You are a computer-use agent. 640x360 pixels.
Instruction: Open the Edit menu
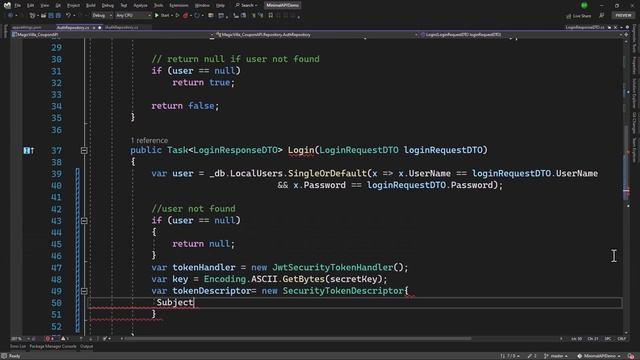31,5
